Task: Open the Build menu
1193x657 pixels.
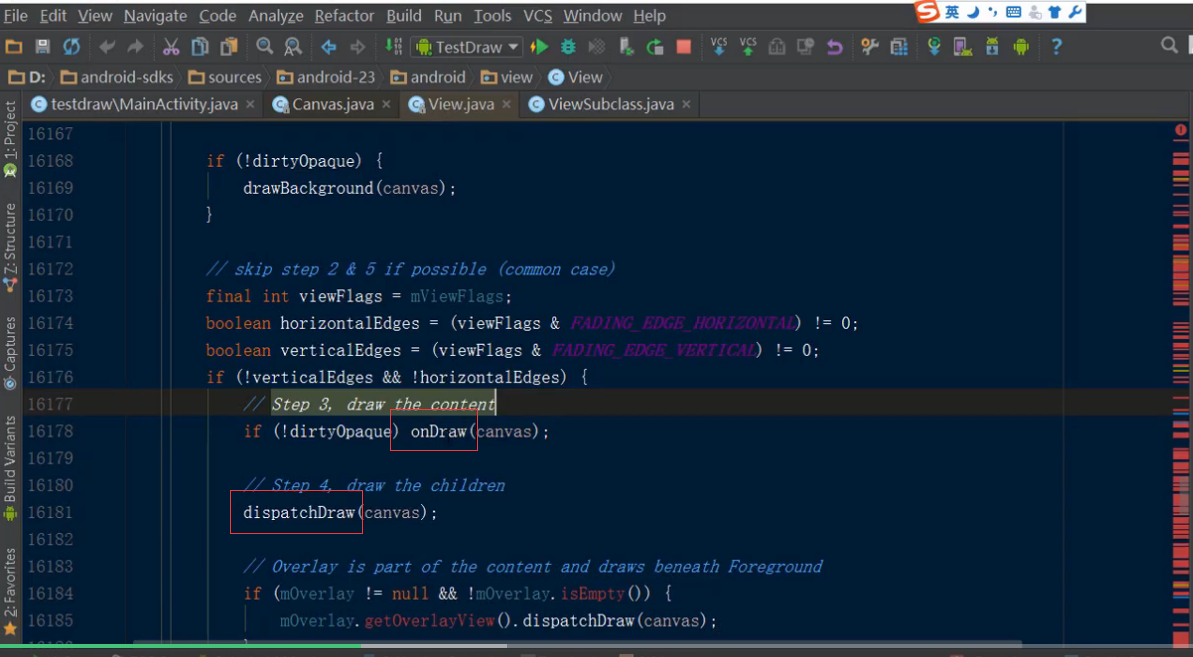Action: click(404, 15)
